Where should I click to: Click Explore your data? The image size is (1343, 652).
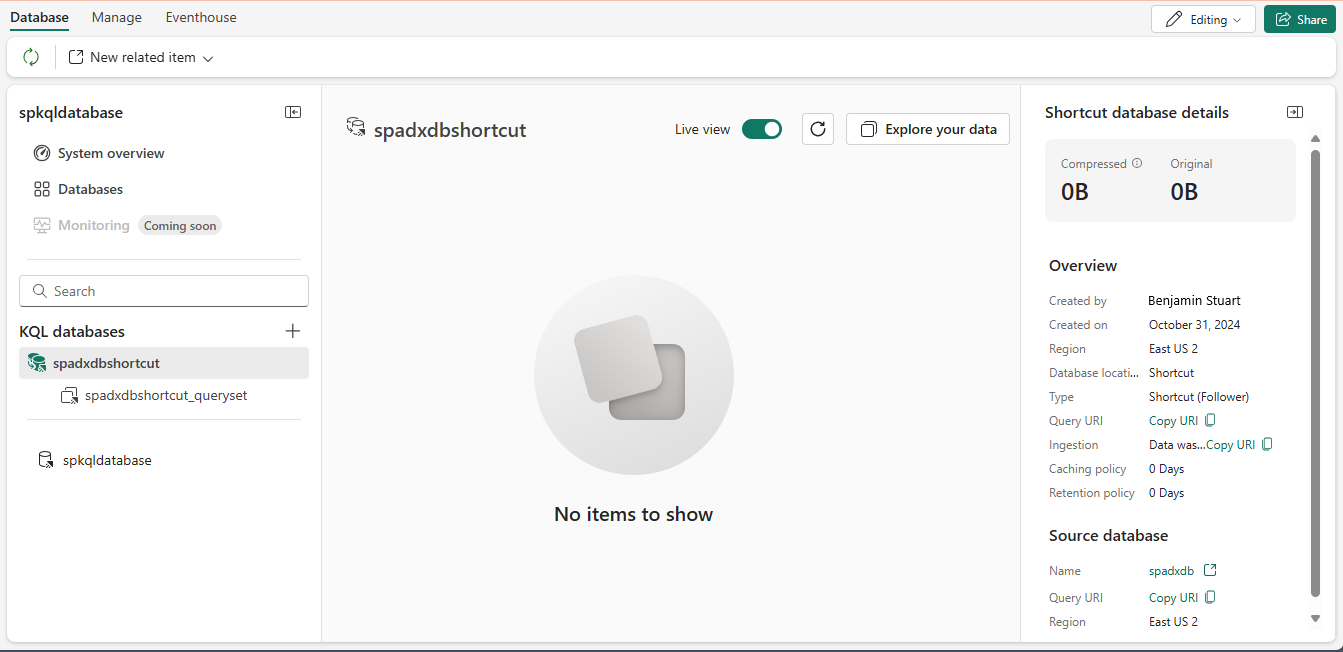point(927,129)
